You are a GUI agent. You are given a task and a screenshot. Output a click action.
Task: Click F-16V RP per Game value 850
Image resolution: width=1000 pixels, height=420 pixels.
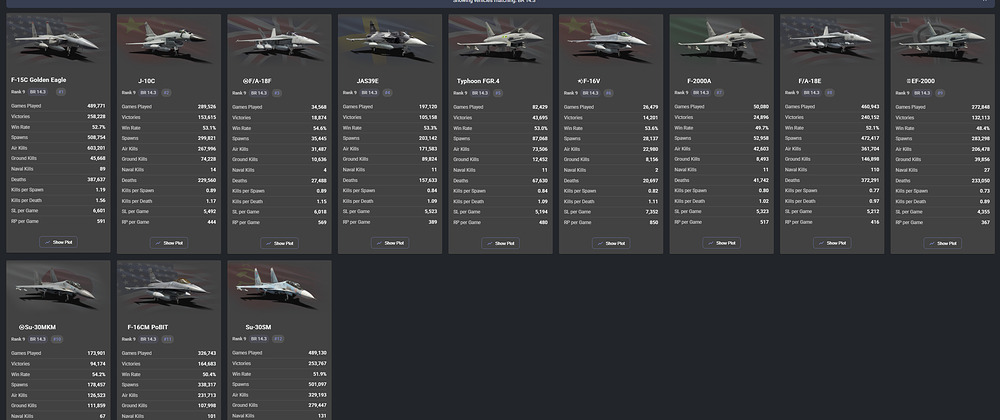[x=653, y=222]
